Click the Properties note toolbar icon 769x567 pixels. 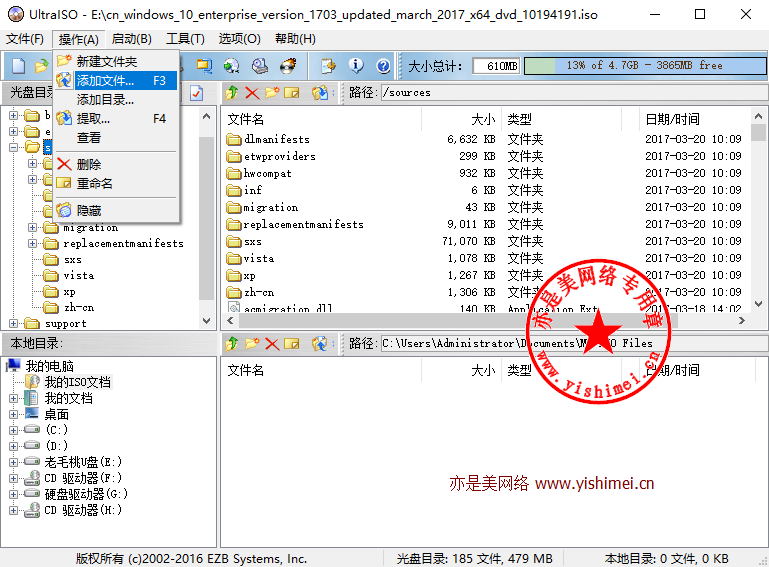pyautogui.click(x=328, y=66)
